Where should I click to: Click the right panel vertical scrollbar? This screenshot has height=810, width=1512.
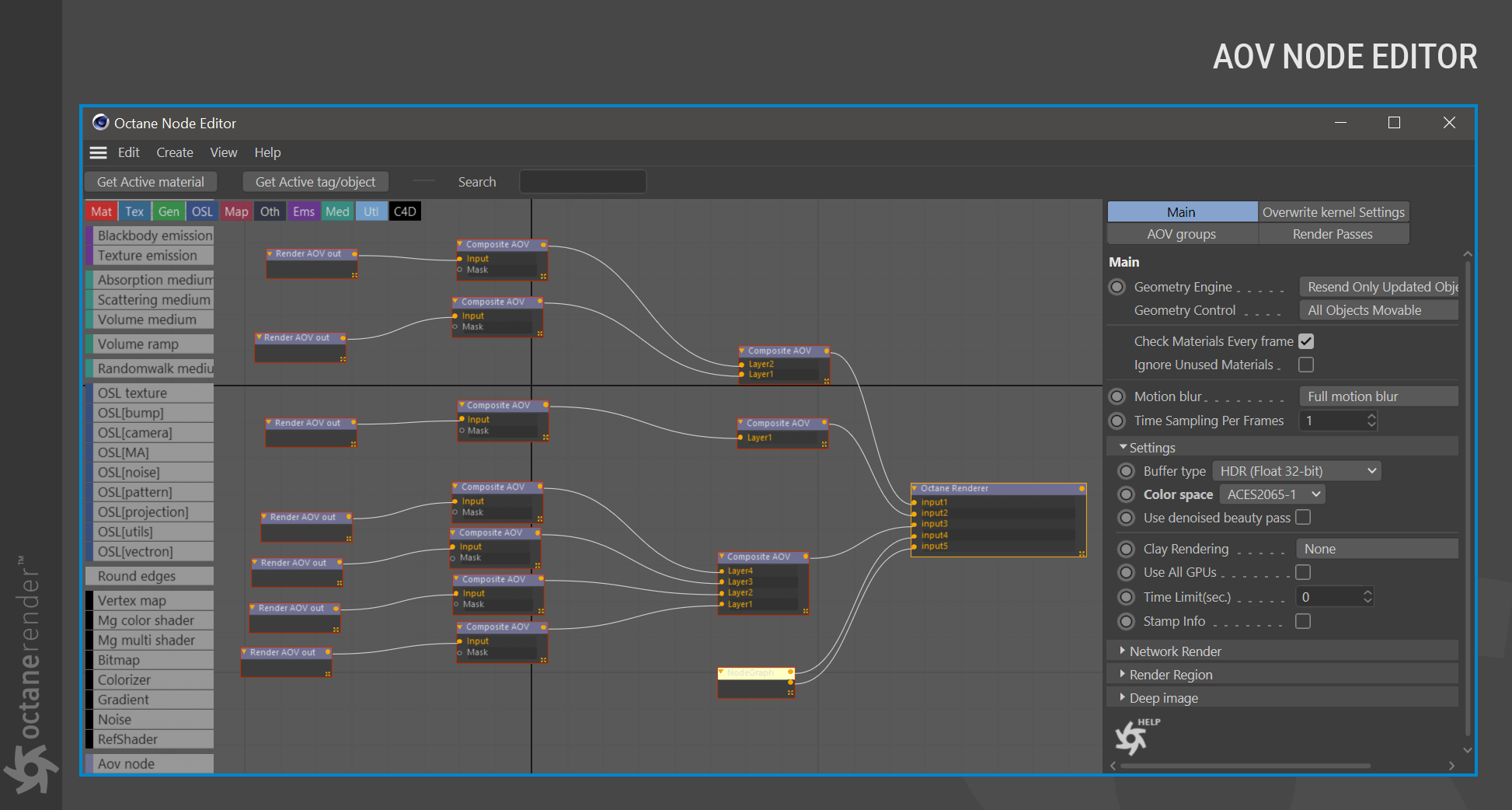(1468, 498)
